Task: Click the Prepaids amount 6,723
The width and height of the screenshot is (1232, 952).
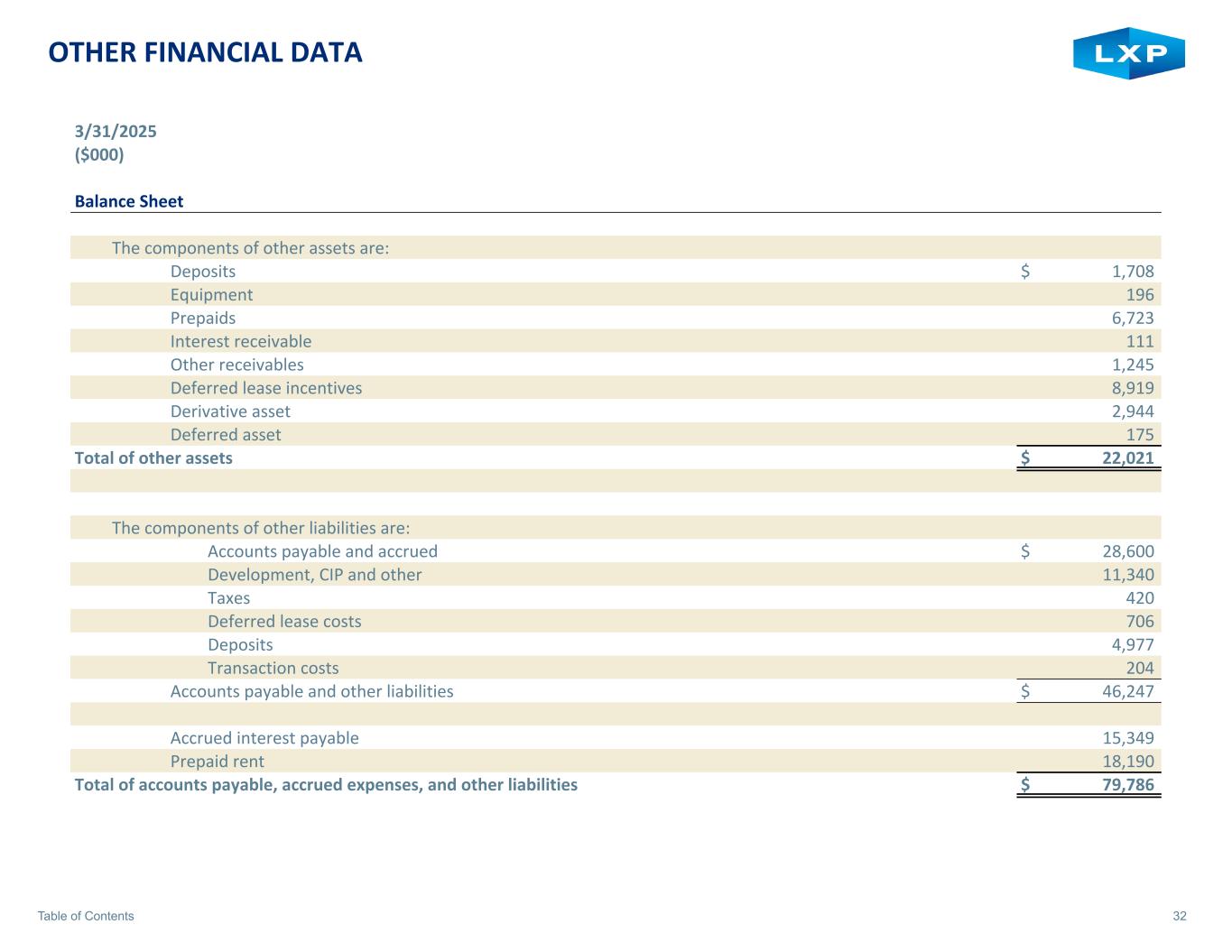Action: coord(1133,319)
